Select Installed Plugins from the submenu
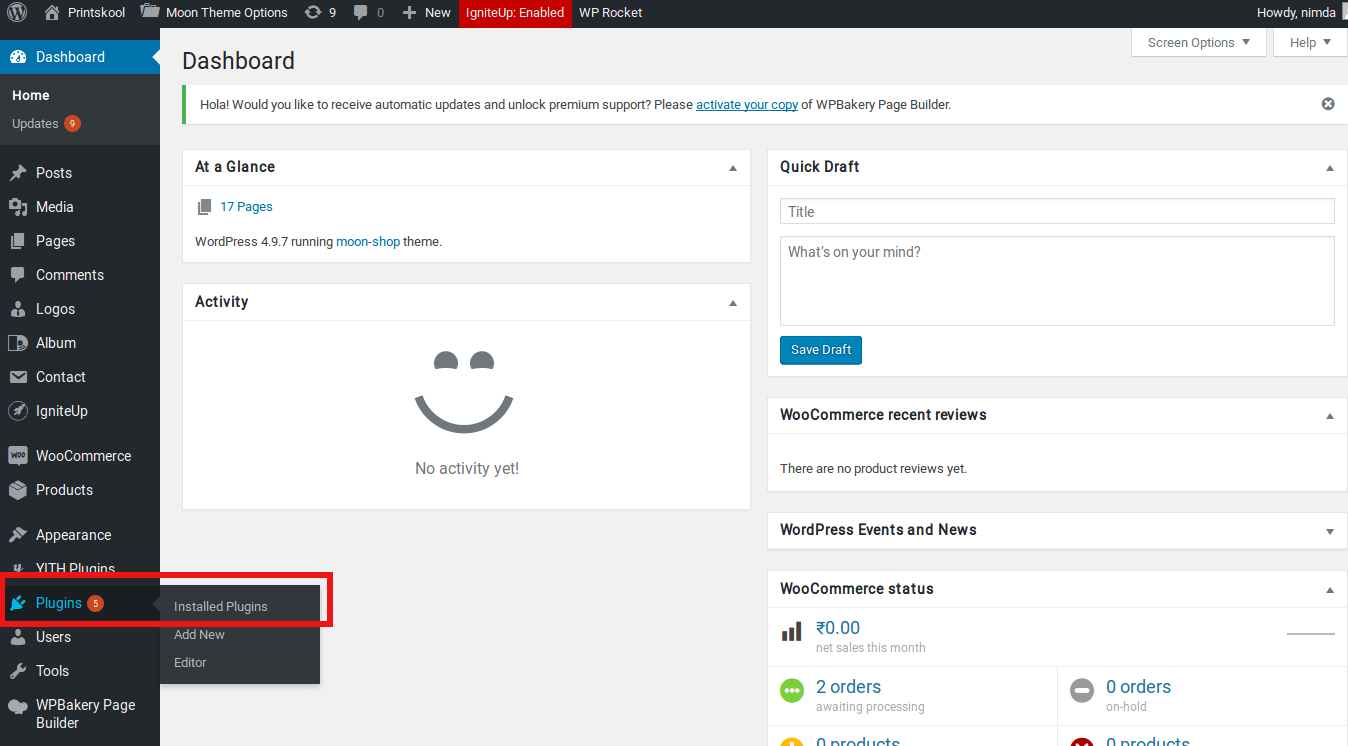The height and width of the screenshot is (746, 1348). click(x=221, y=606)
